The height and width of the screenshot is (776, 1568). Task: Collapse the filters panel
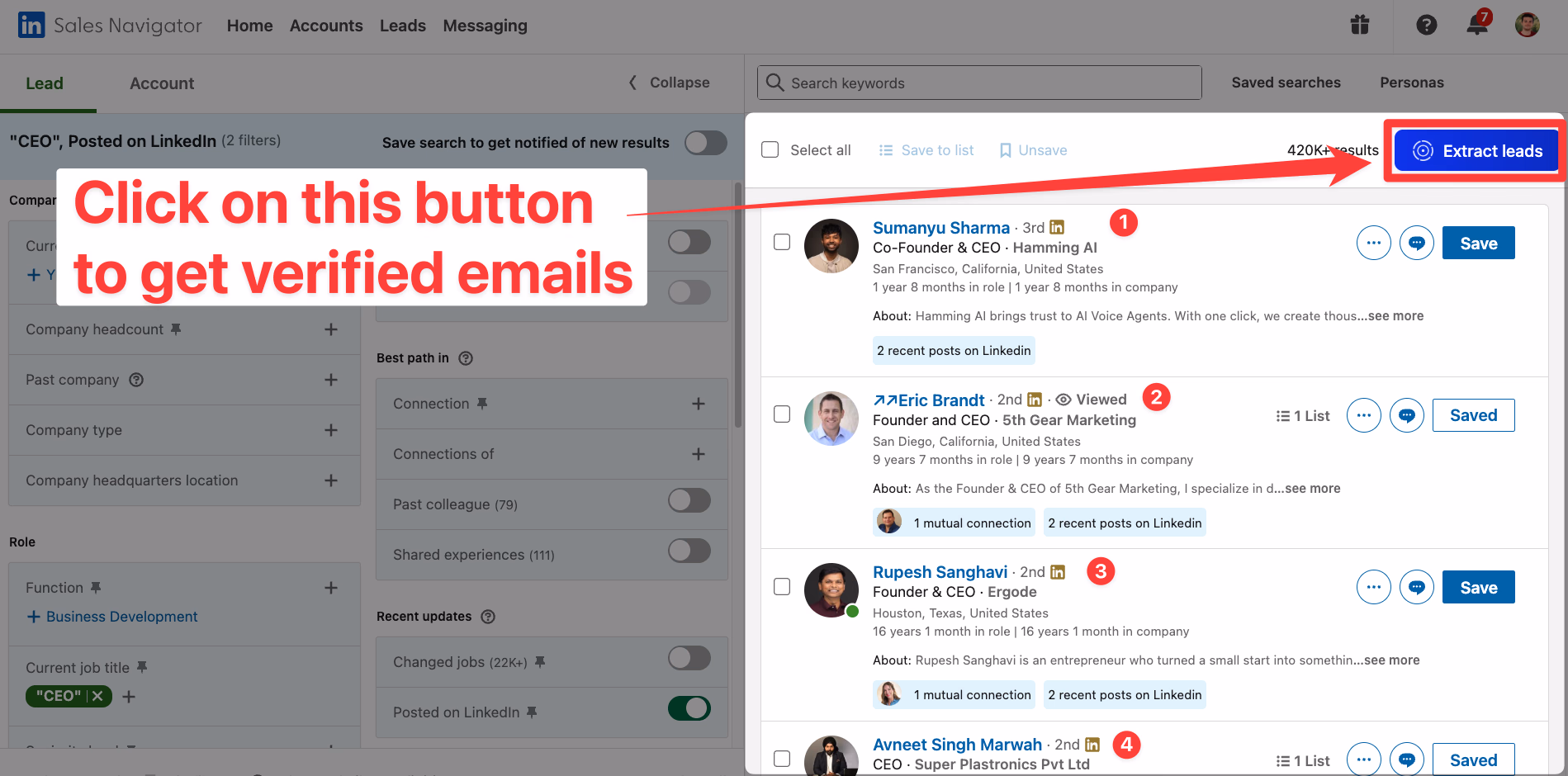tap(669, 83)
